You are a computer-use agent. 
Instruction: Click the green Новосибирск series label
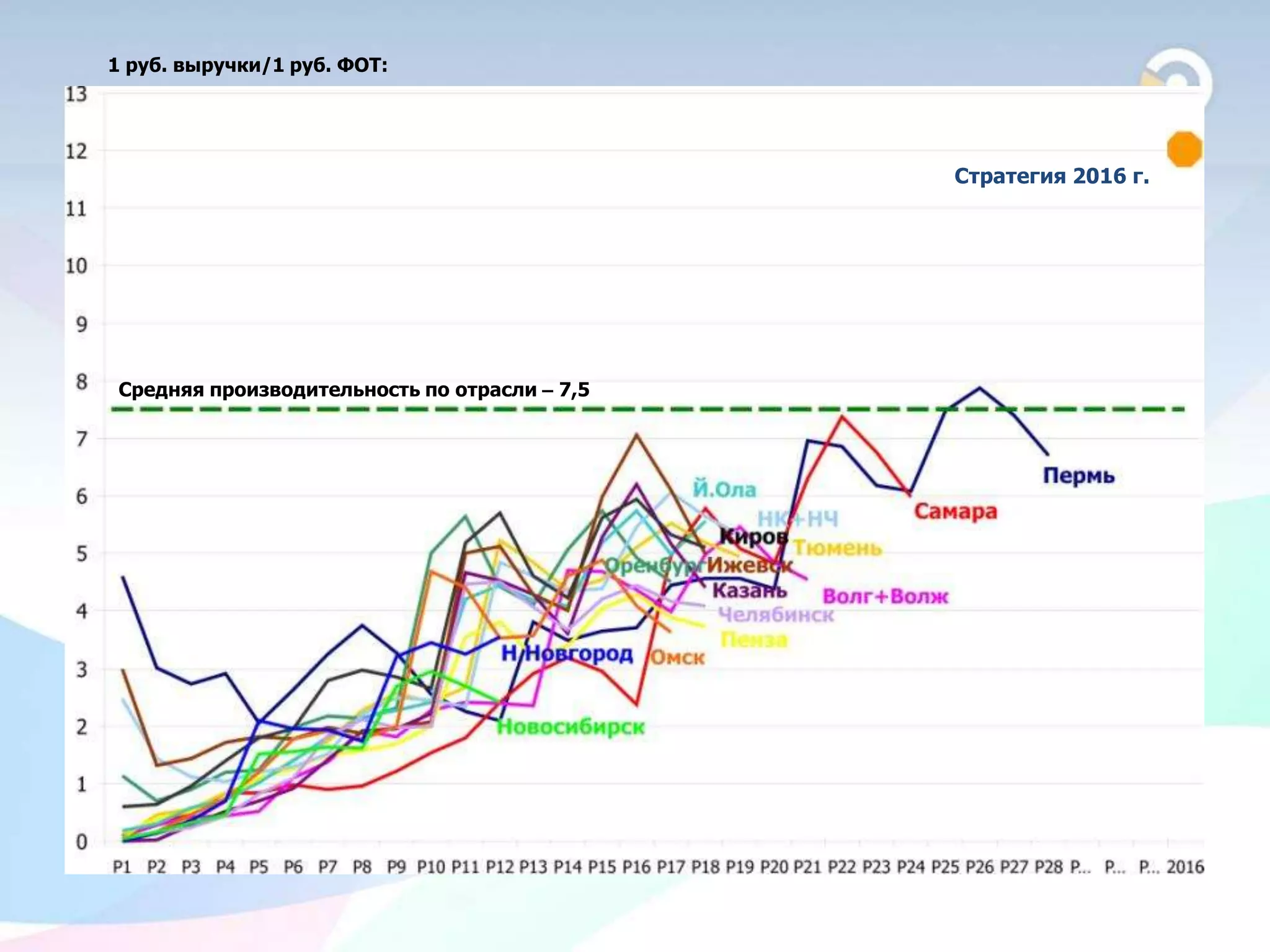[x=571, y=727]
